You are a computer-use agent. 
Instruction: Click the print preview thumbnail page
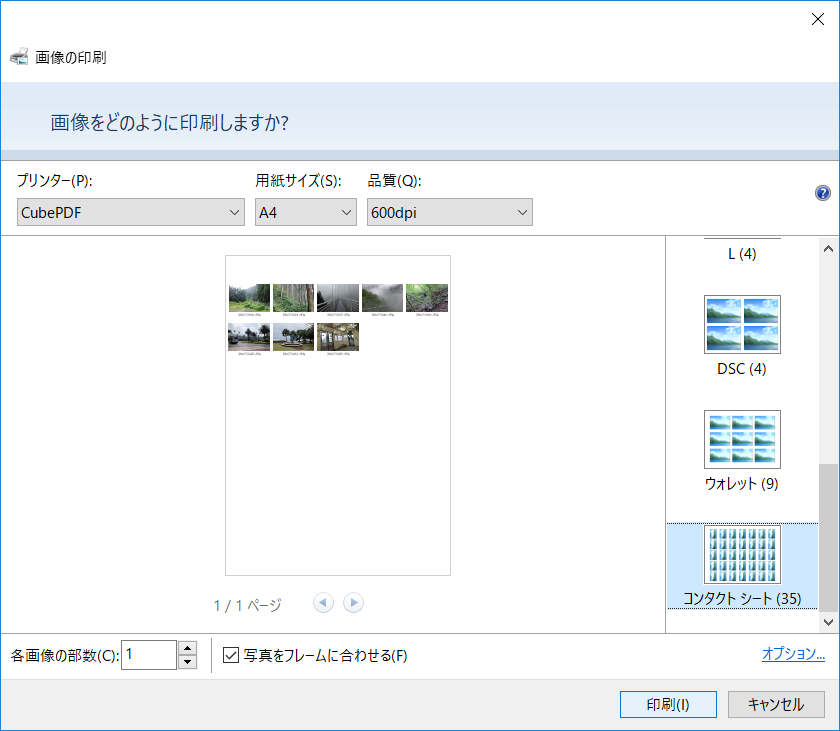pyautogui.click(x=337, y=415)
